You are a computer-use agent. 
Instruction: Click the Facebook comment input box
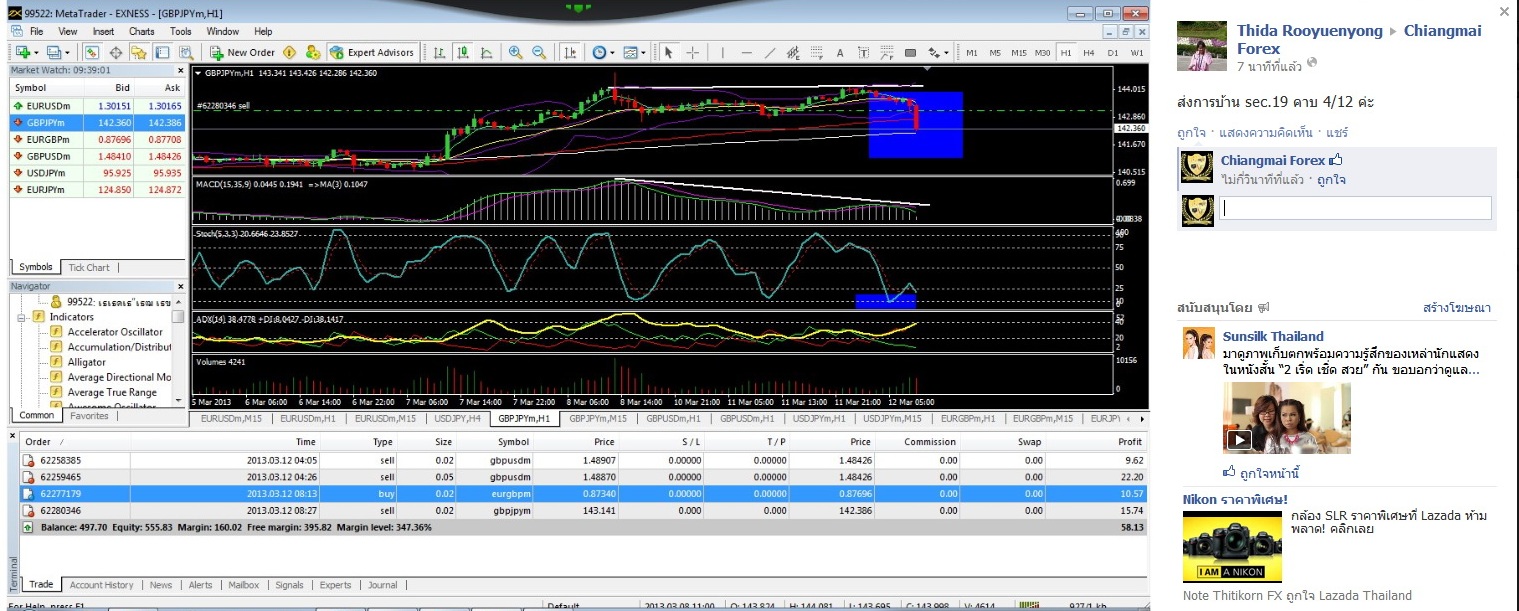tap(1357, 208)
